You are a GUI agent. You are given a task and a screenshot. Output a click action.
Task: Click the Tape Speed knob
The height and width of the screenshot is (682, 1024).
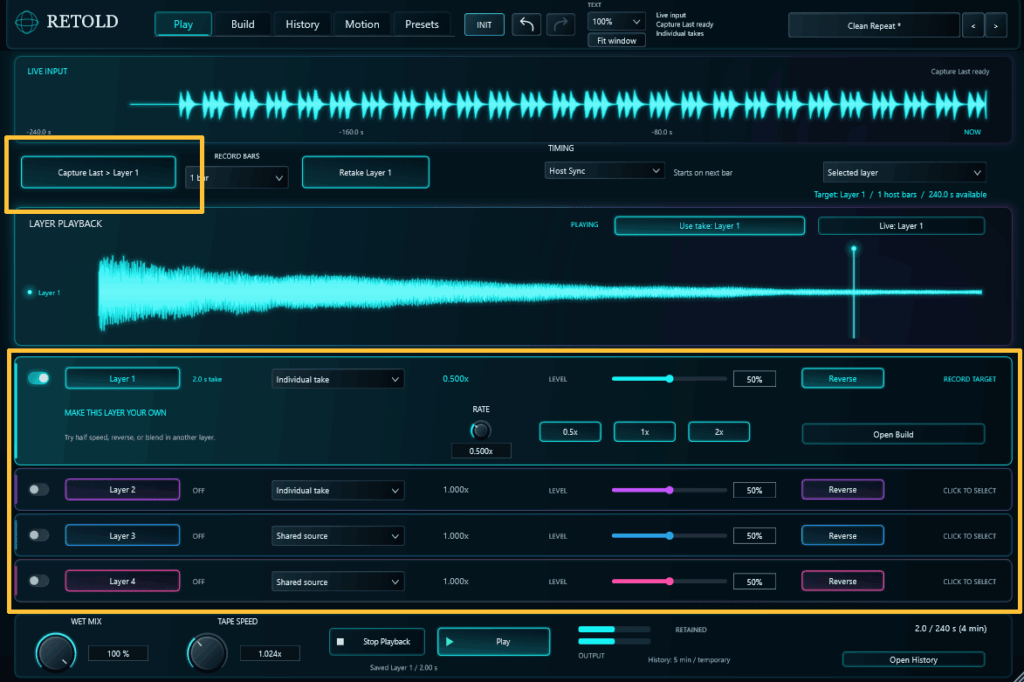coord(207,653)
